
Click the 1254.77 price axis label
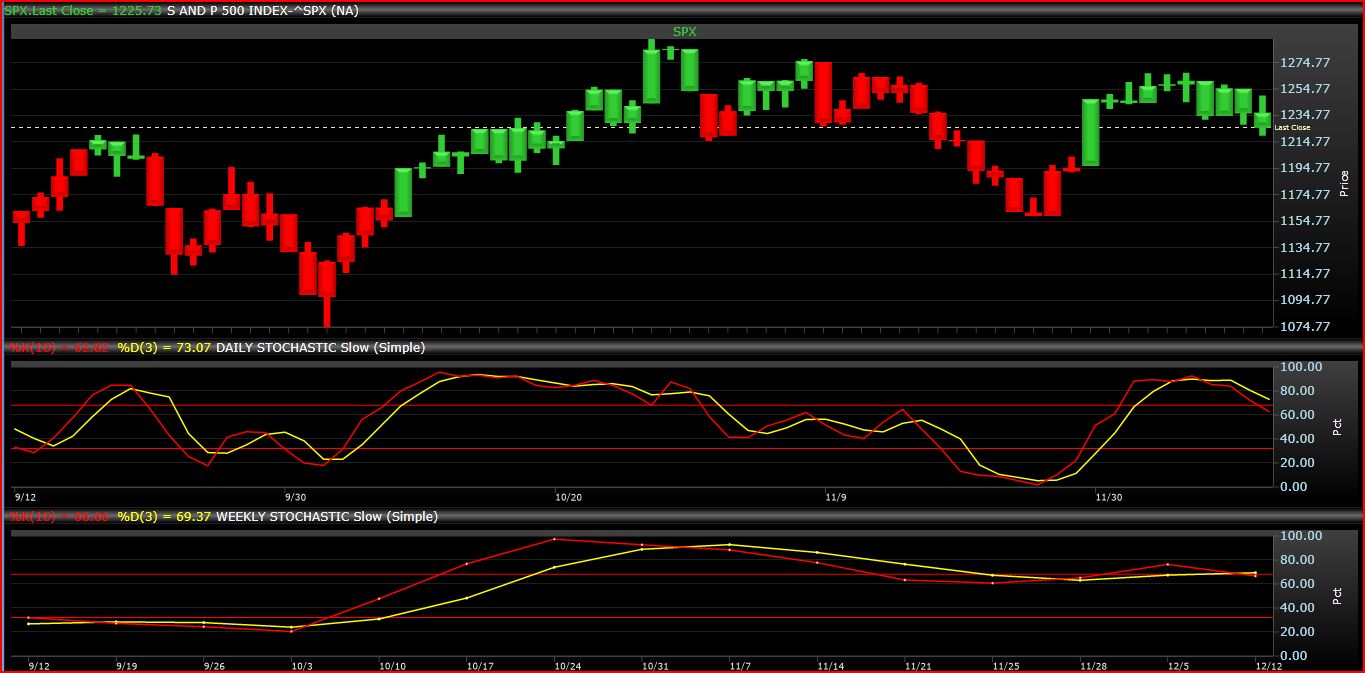[1304, 88]
